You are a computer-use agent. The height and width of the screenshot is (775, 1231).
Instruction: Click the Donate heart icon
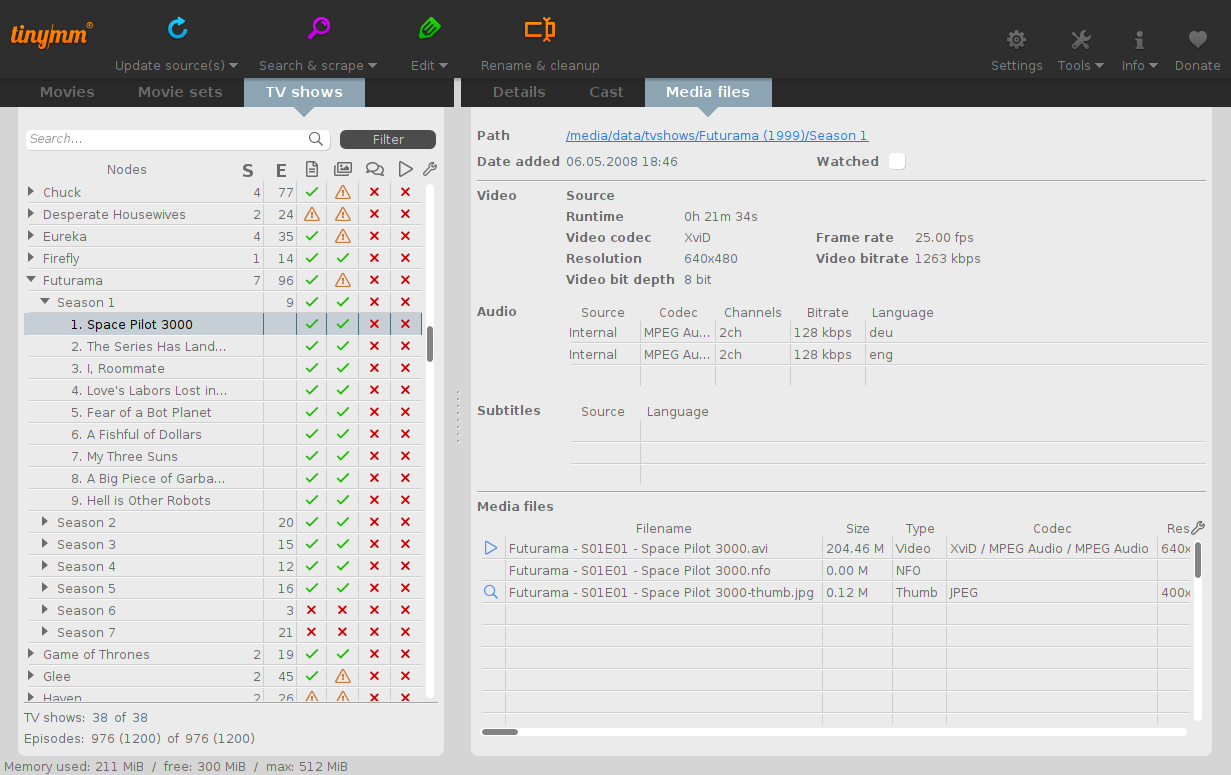[1197, 40]
